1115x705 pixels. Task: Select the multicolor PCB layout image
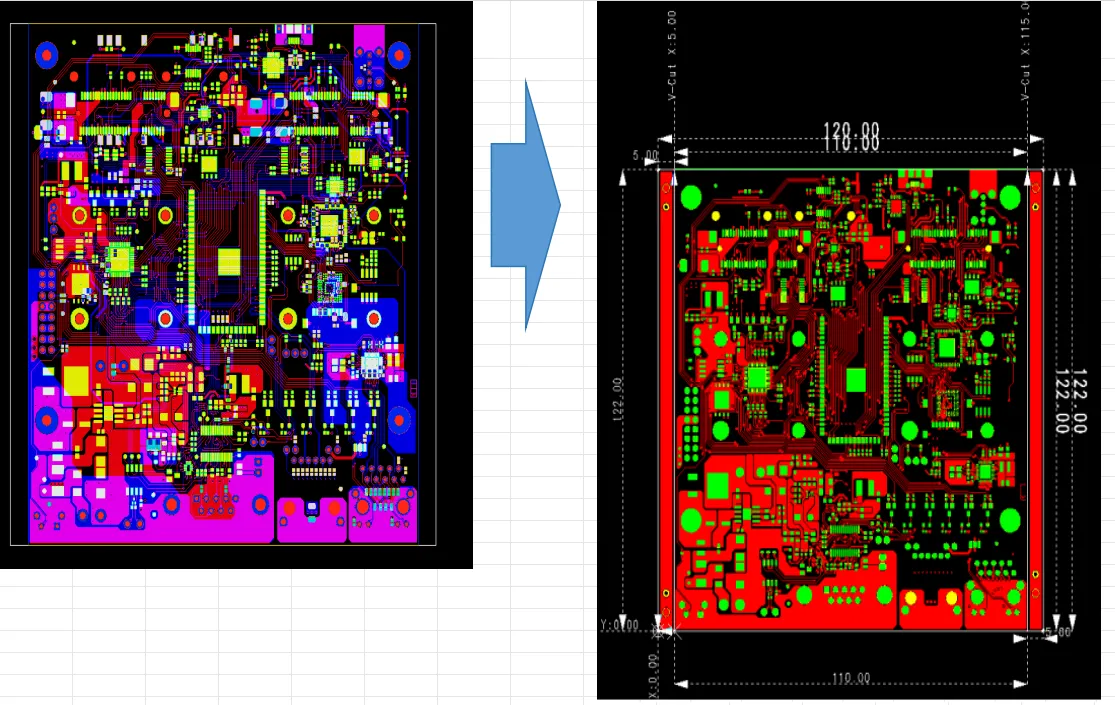pyautogui.click(x=236, y=285)
